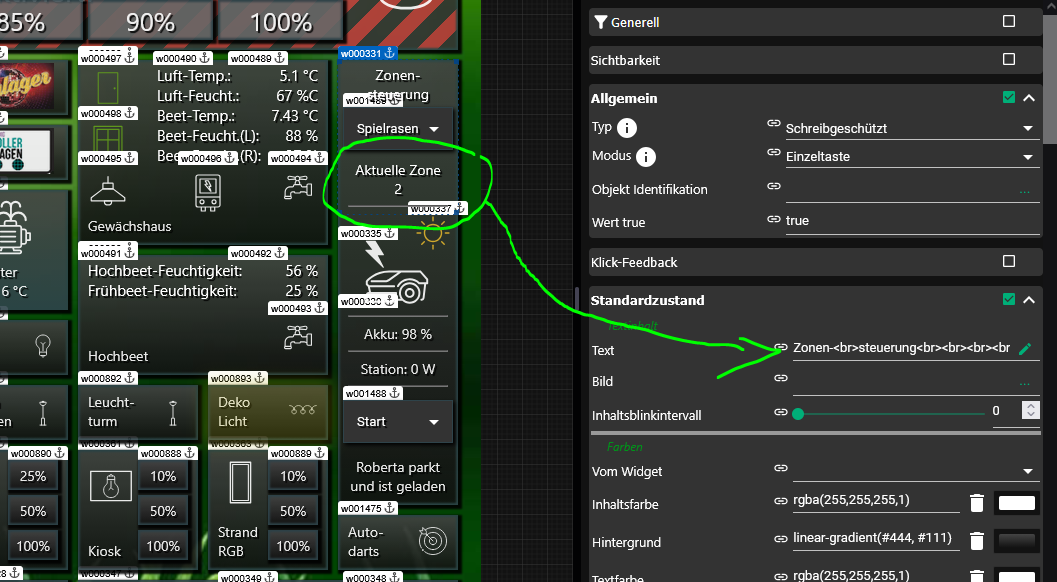1057x582 pixels.
Task: Click the Wert true input field
Action: 912,221
